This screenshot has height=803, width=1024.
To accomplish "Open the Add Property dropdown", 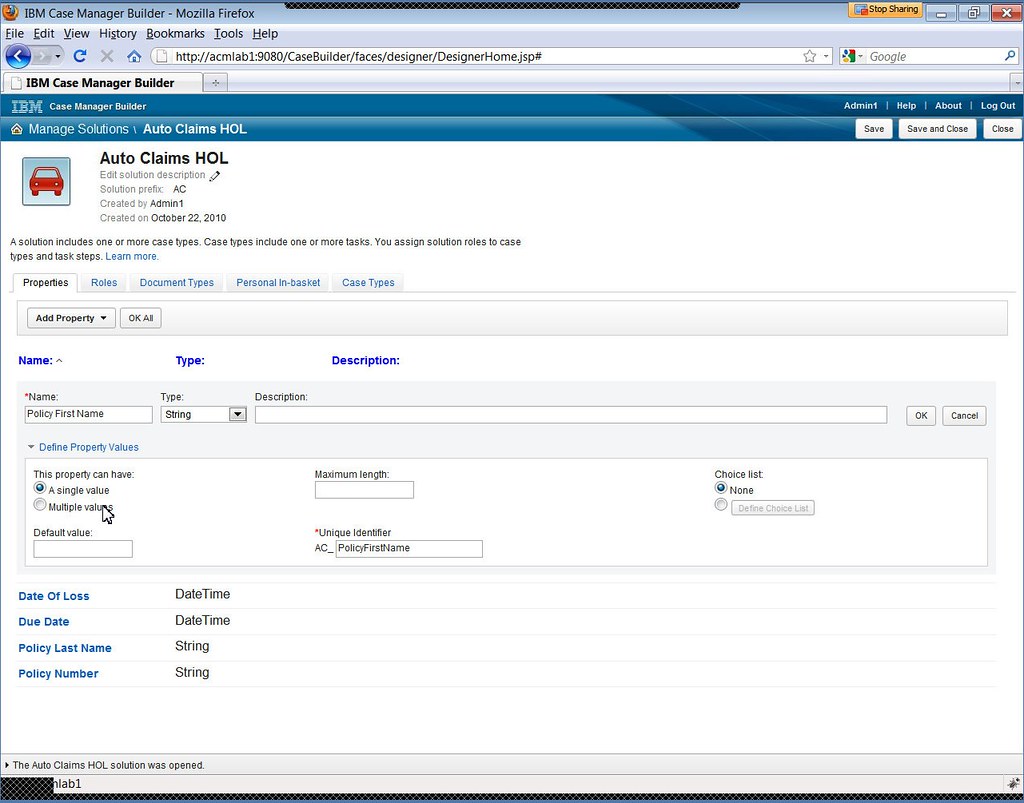I will pos(70,317).
